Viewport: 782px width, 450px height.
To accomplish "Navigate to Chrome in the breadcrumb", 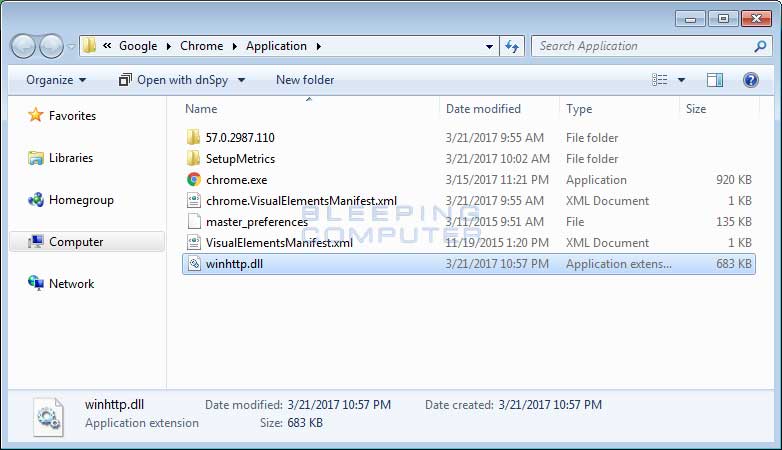I will pyautogui.click(x=201, y=46).
